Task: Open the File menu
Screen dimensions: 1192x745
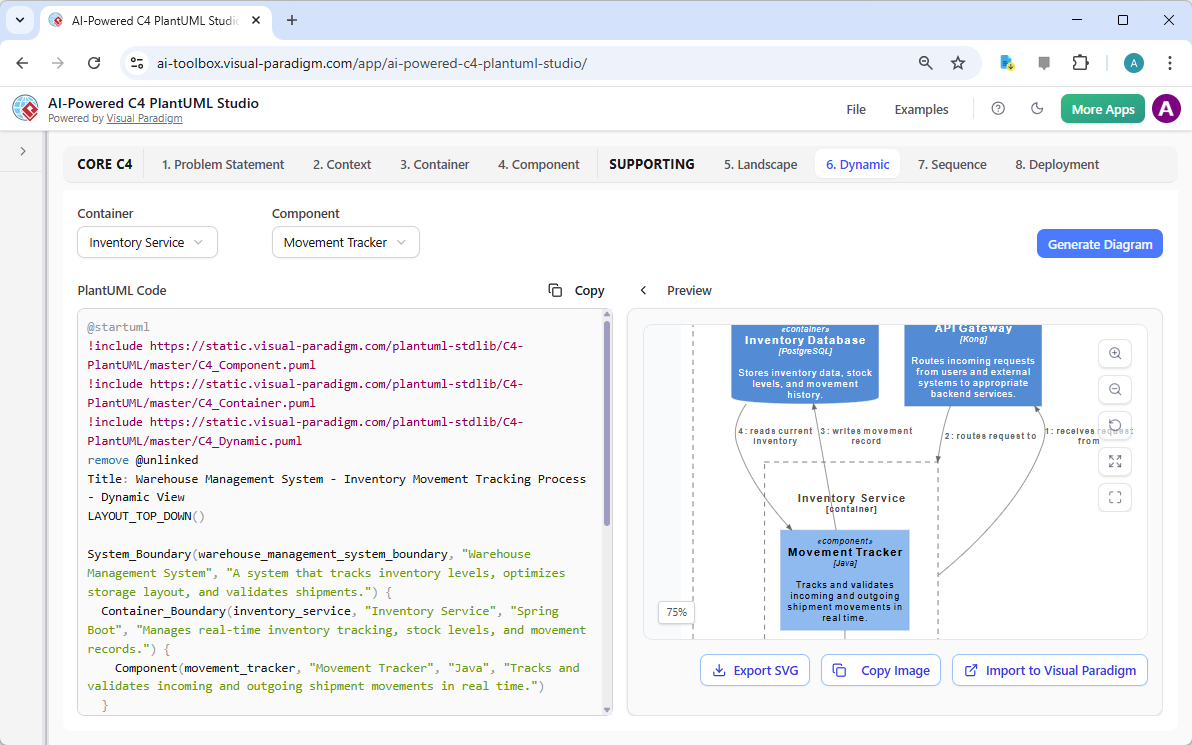Action: pos(856,109)
